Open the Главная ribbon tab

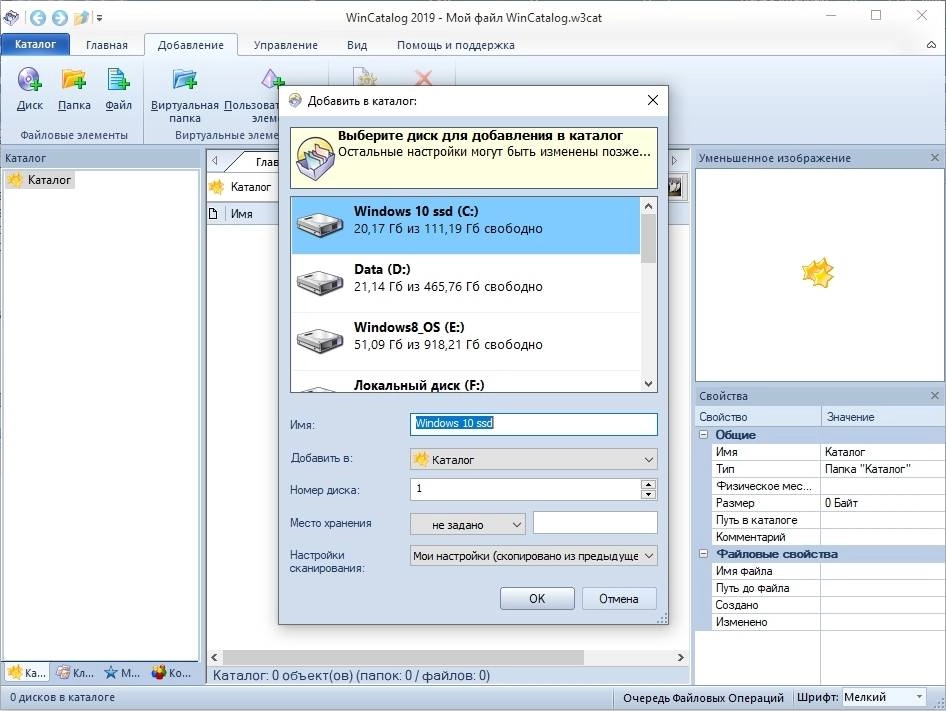click(x=107, y=45)
